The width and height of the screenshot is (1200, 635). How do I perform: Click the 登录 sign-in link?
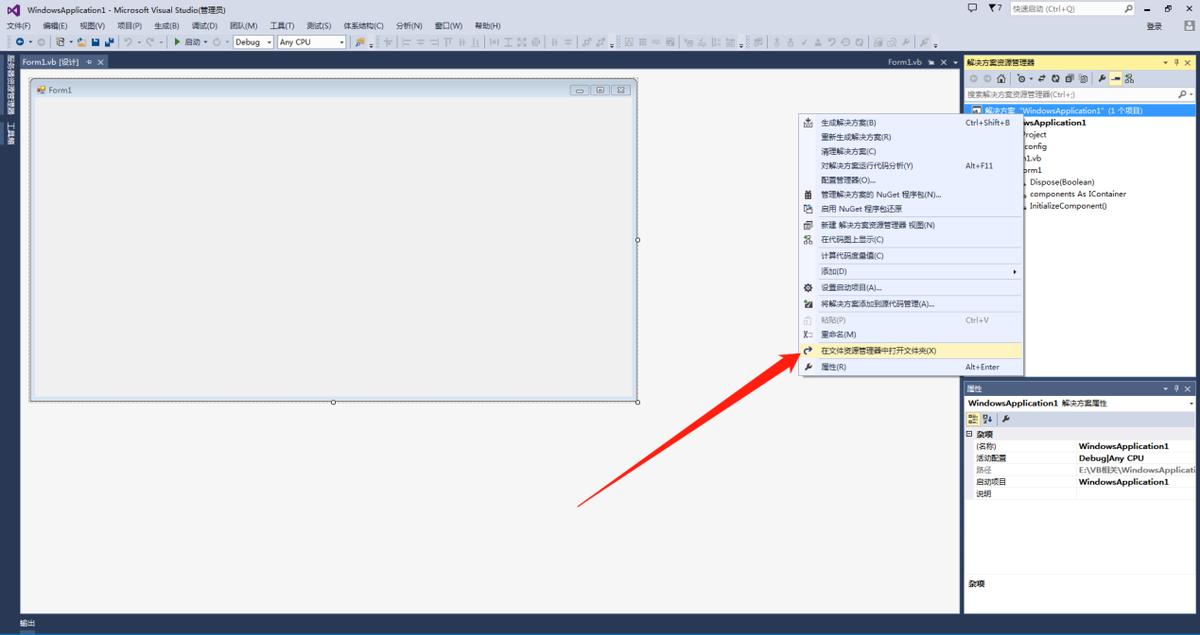pos(1153,26)
